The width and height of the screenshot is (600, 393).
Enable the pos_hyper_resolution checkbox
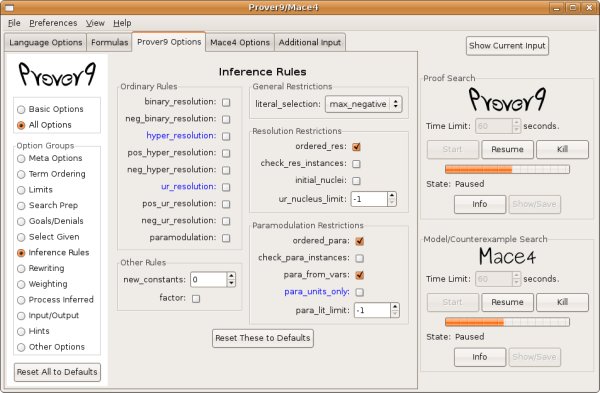click(226, 153)
